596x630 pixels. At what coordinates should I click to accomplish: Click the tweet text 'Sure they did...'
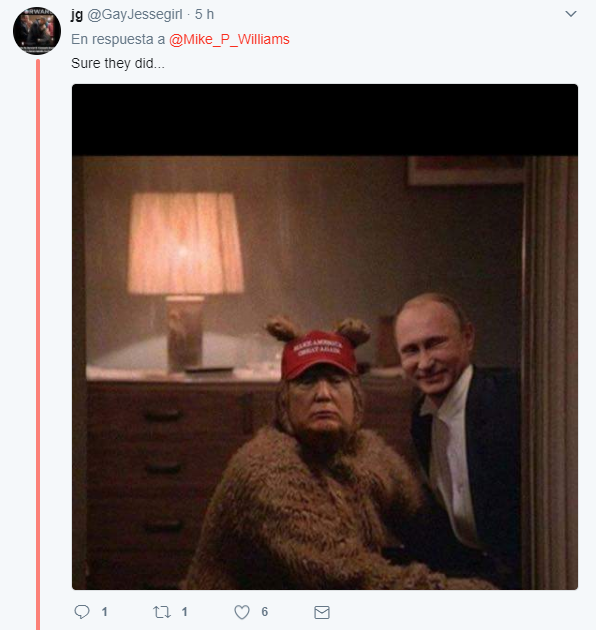pyautogui.click(x=118, y=63)
